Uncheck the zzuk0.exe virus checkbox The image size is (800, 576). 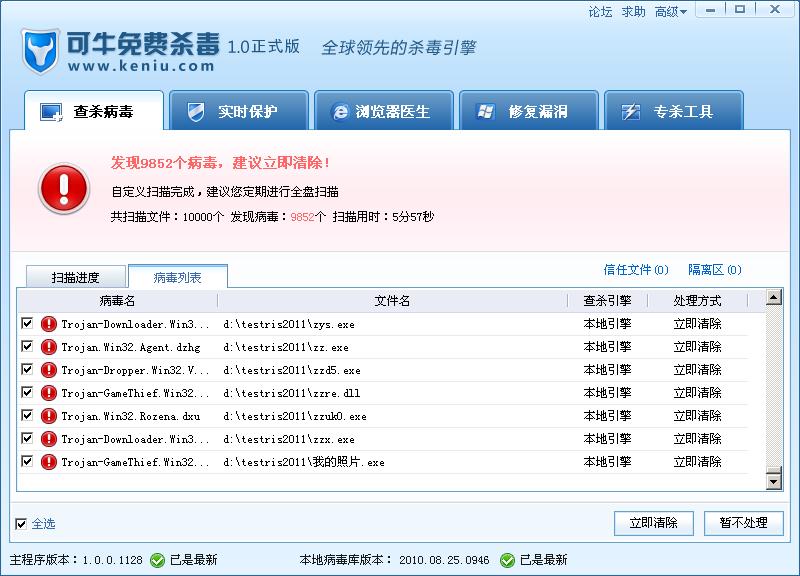point(27,415)
